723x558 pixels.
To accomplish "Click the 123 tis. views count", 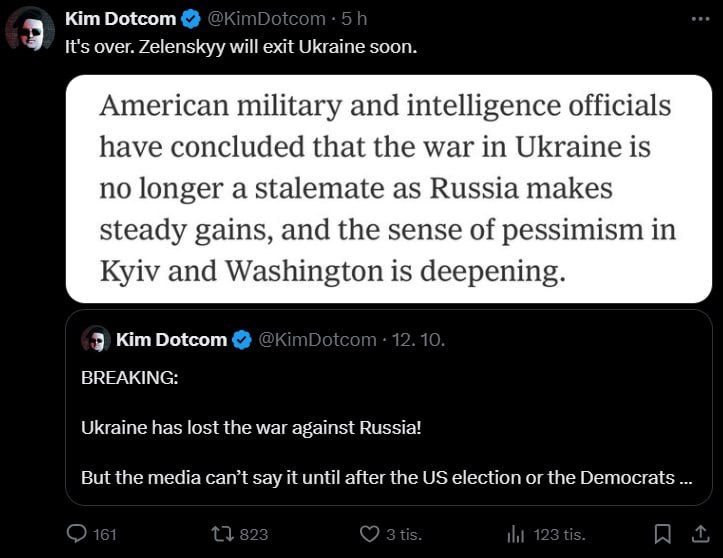I will pyautogui.click(x=560, y=534).
